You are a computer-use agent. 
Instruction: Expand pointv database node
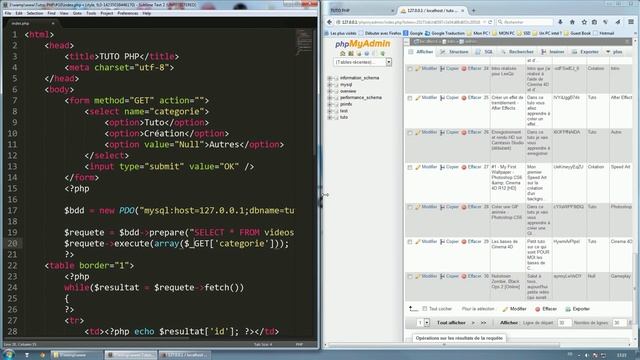click(330, 104)
